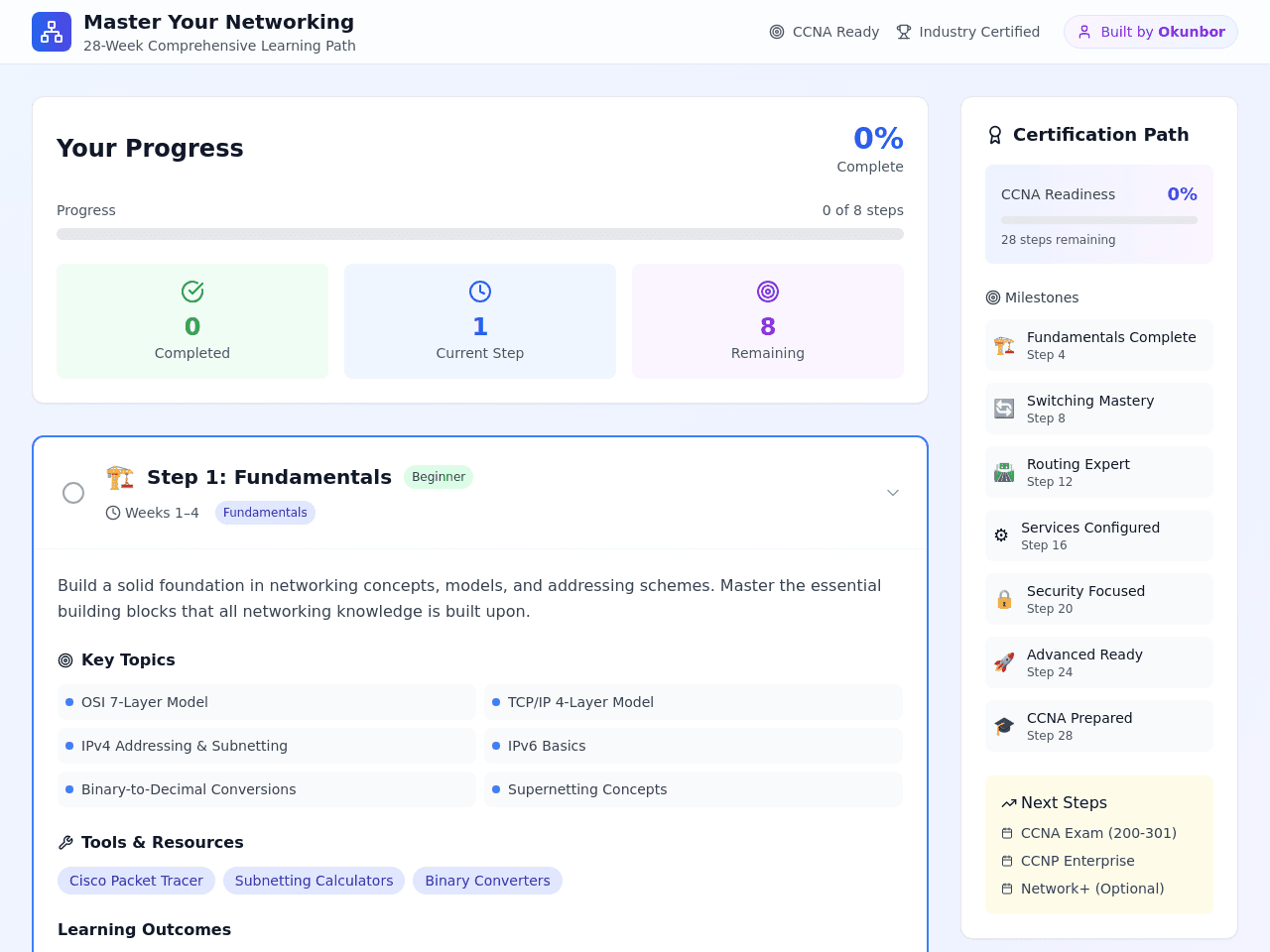Click the Subnetting Calculators tag

click(x=314, y=881)
